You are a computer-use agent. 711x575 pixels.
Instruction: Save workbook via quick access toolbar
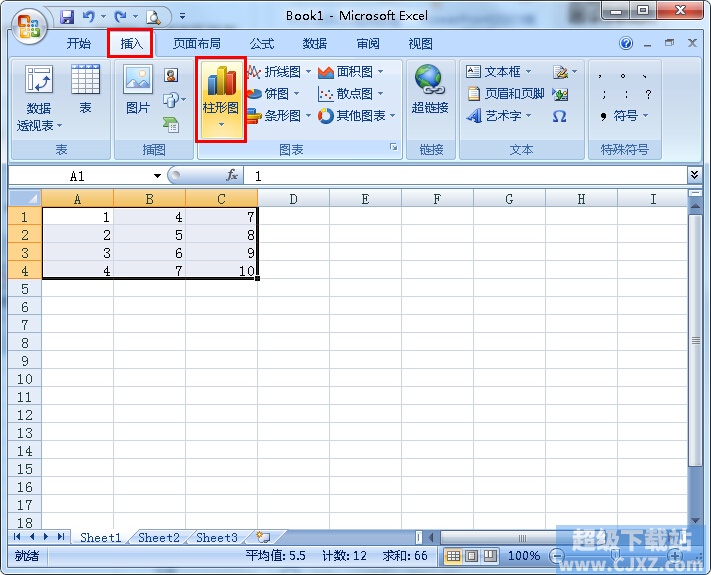pos(67,17)
